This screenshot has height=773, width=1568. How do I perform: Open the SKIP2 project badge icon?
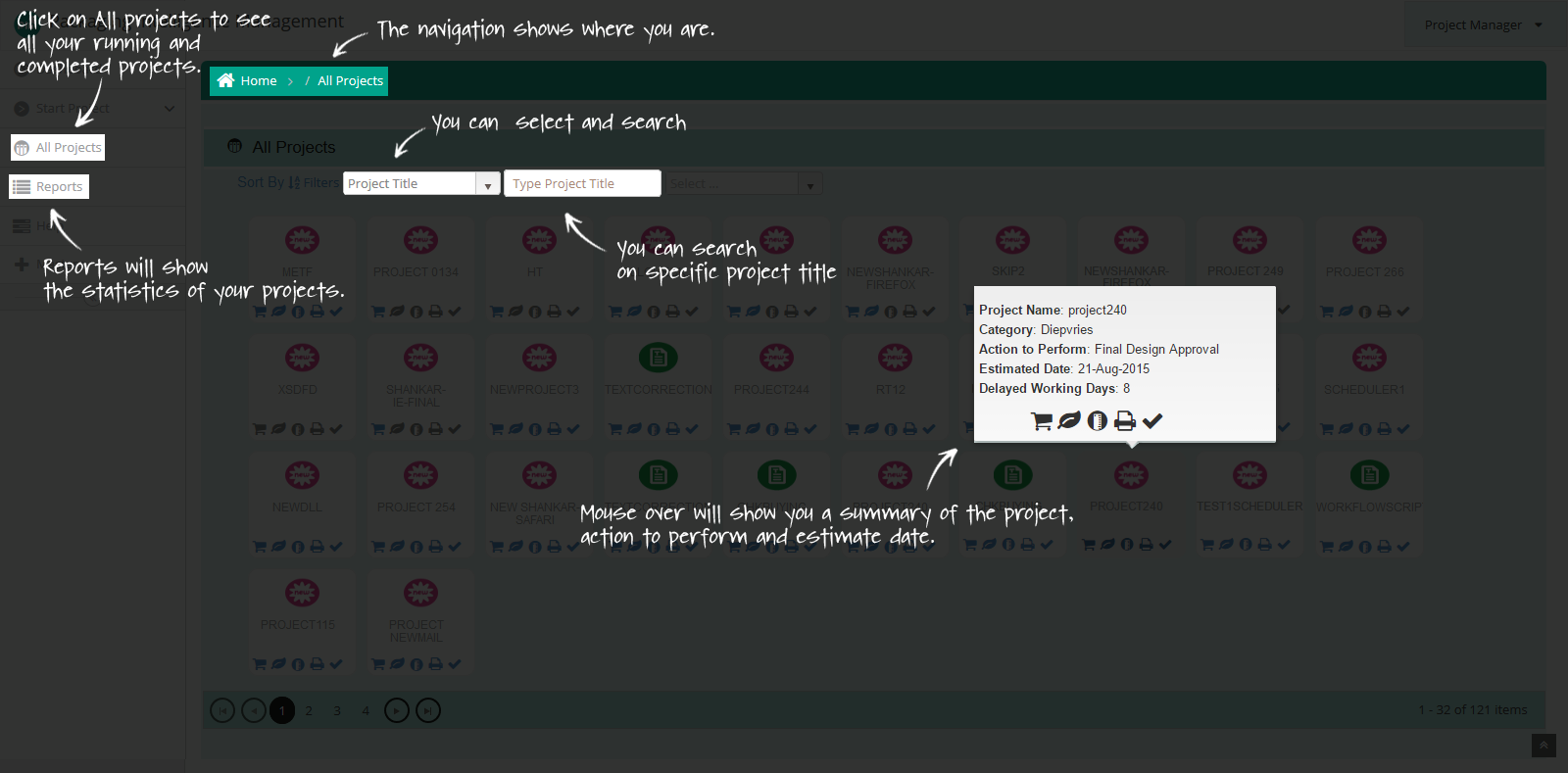coord(1012,240)
